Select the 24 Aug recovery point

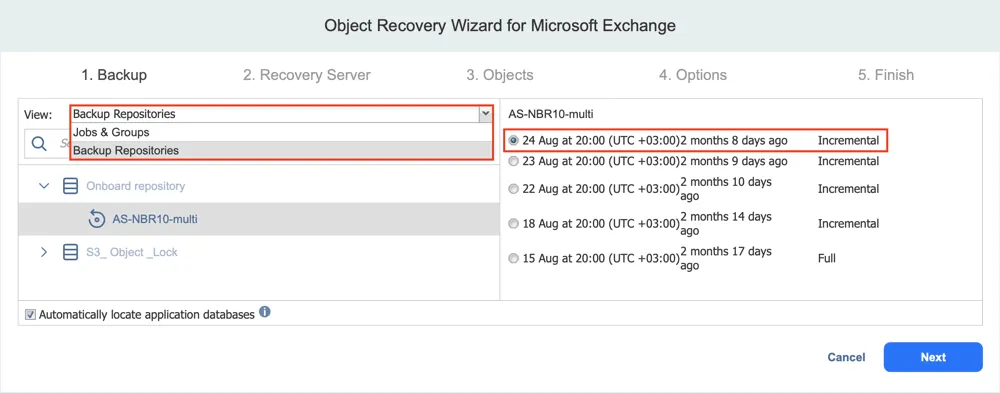tap(514, 140)
